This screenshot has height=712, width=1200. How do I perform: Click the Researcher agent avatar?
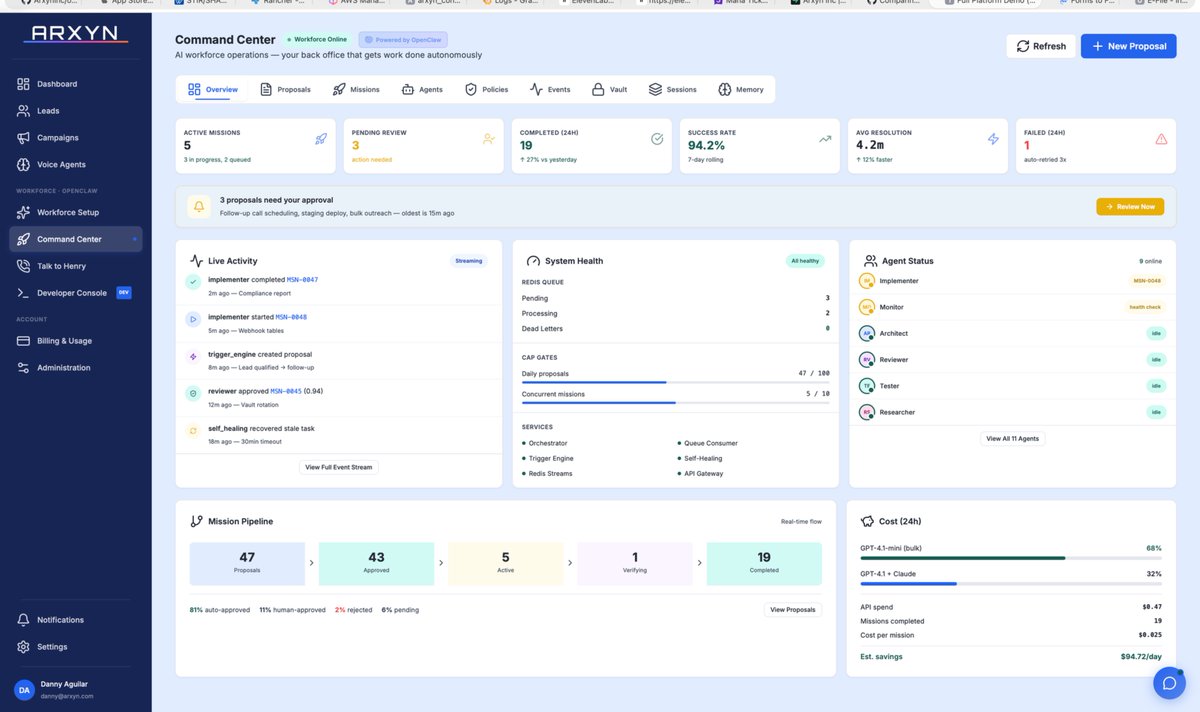click(x=867, y=412)
